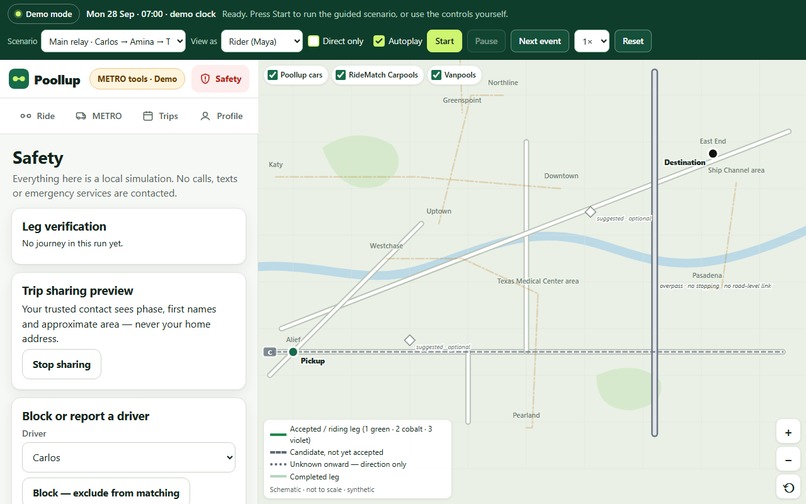Viewport: 806px width, 504px height.
Task: Click the Trips calendar icon
Action: tap(148, 116)
